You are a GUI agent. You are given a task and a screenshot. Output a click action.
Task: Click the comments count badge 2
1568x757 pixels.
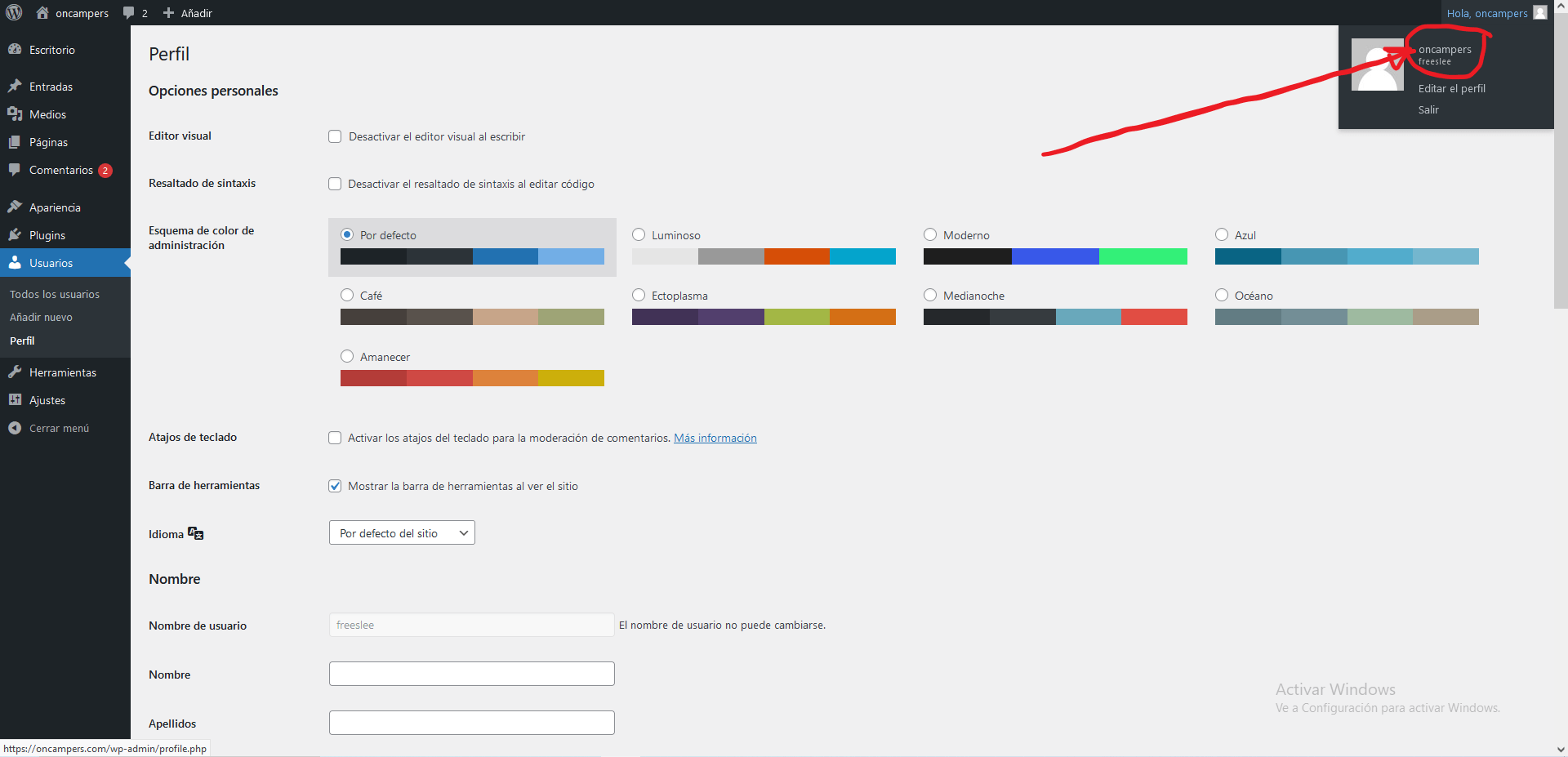[x=105, y=170]
